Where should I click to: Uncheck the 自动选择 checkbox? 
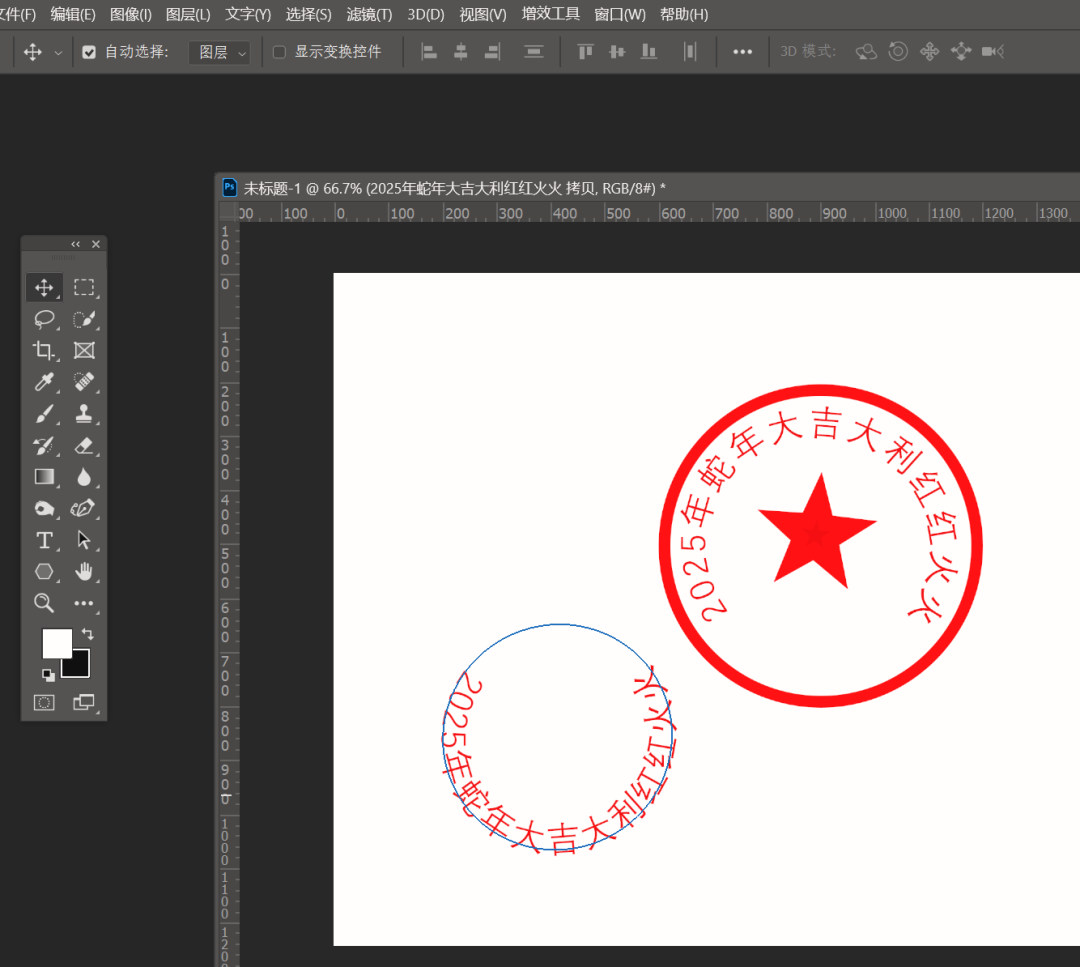[89, 52]
